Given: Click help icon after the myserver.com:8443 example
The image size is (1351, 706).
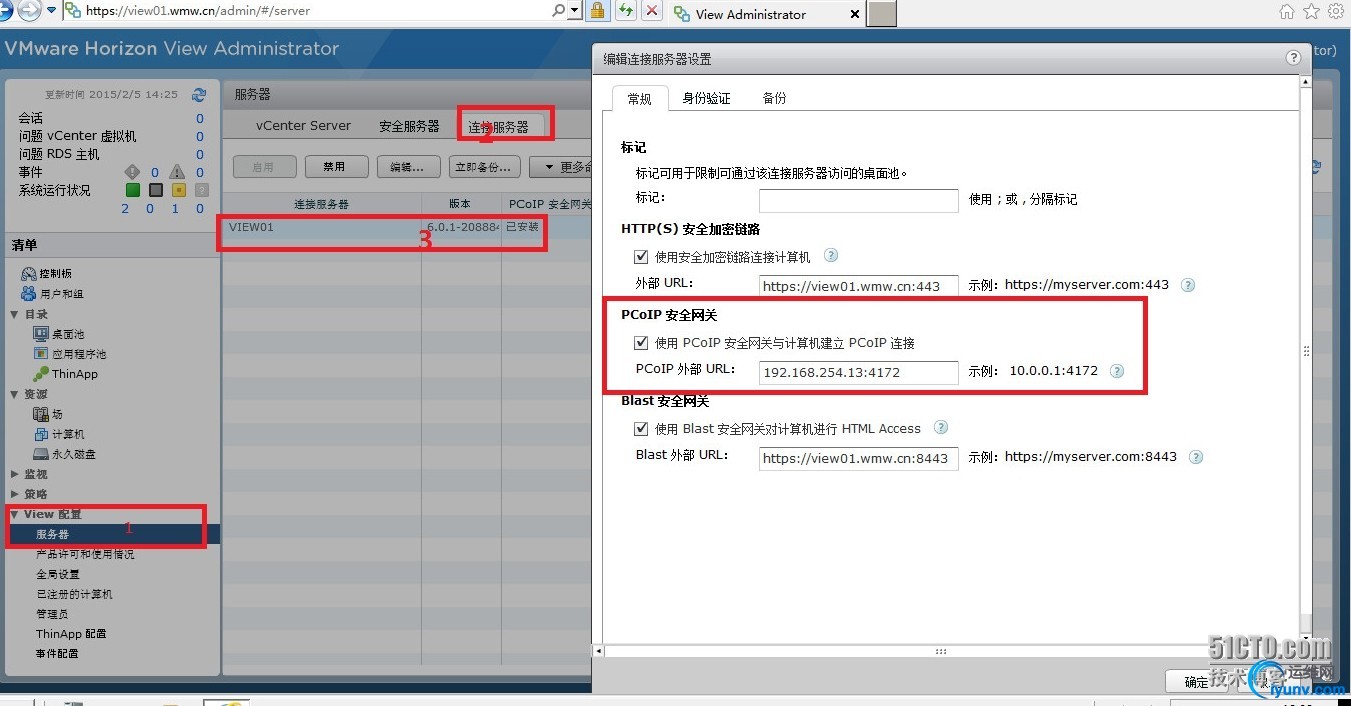Looking at the screenshot, I should click(1196, 457).
